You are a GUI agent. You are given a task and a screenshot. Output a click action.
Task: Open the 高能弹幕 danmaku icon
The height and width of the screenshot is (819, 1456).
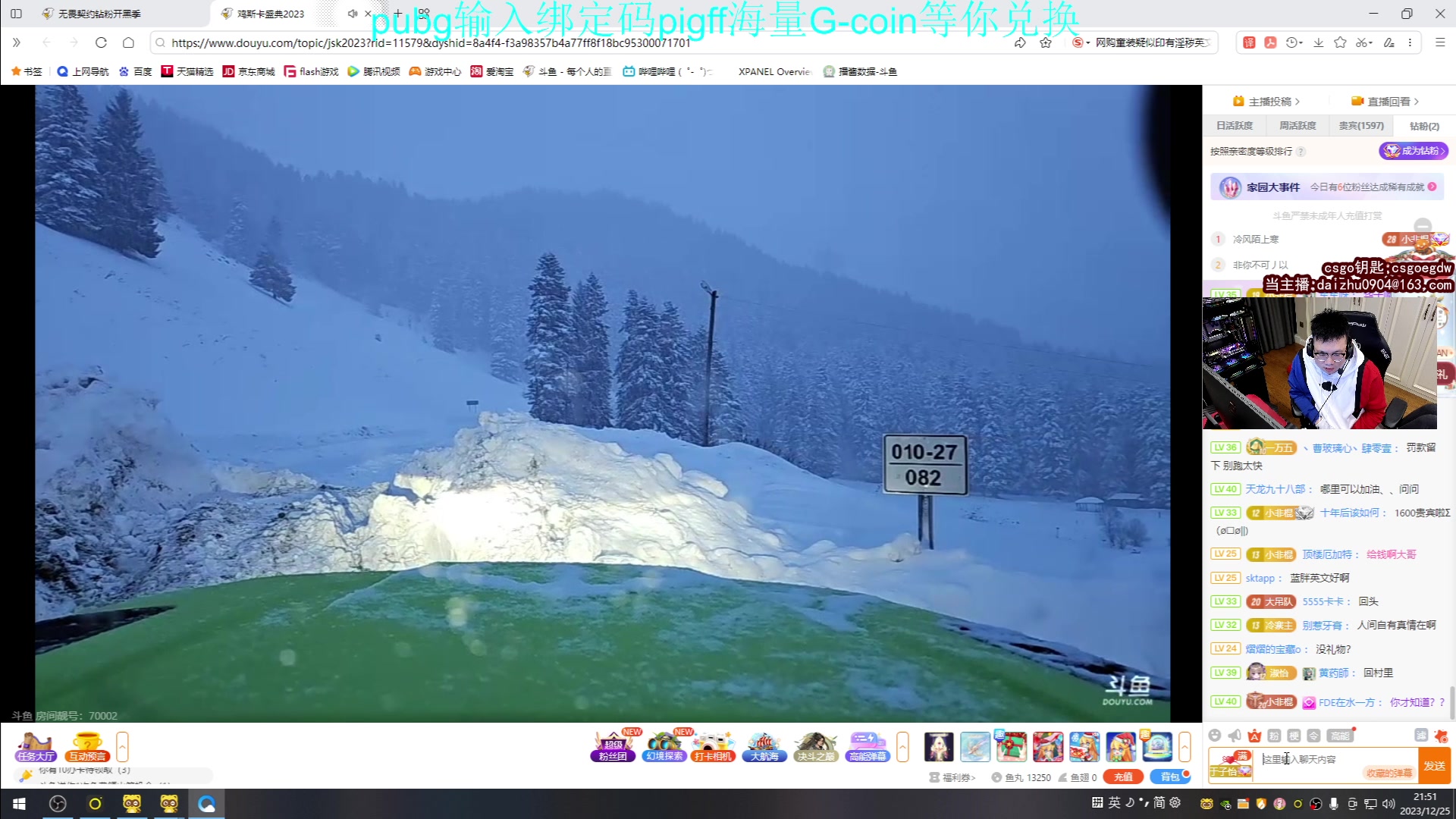(867, 747)
